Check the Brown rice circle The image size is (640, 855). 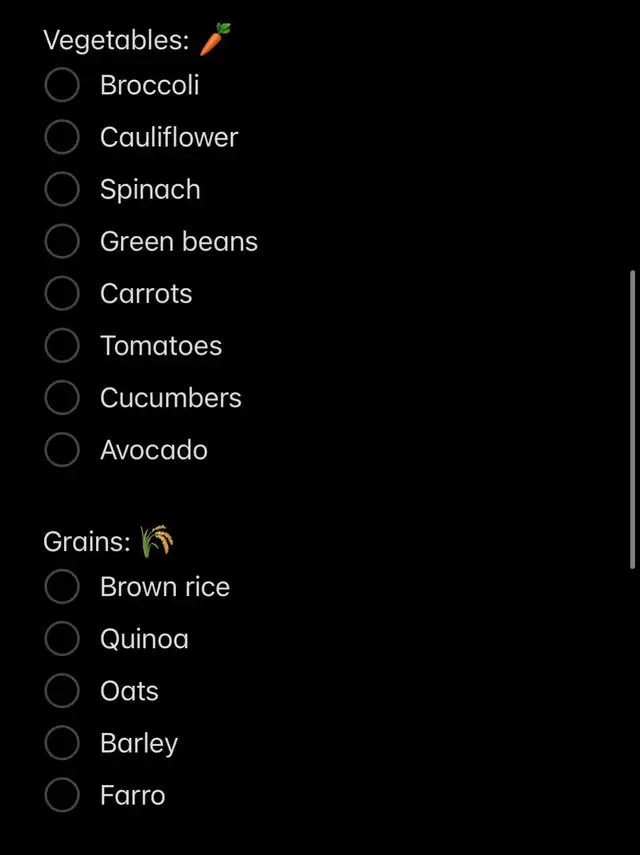click(62, 587)
